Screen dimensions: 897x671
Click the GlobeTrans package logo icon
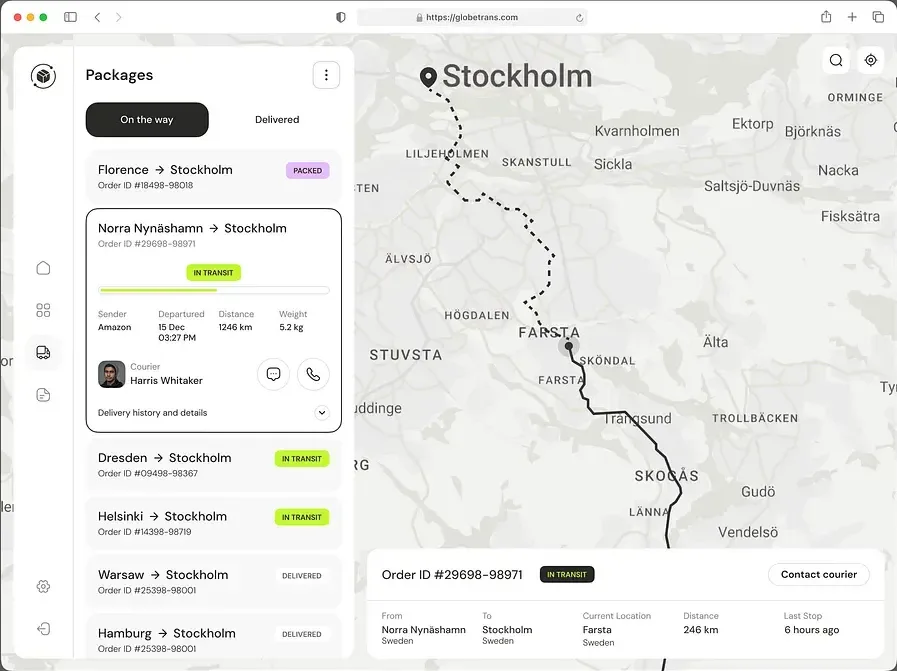coord(43,76)
